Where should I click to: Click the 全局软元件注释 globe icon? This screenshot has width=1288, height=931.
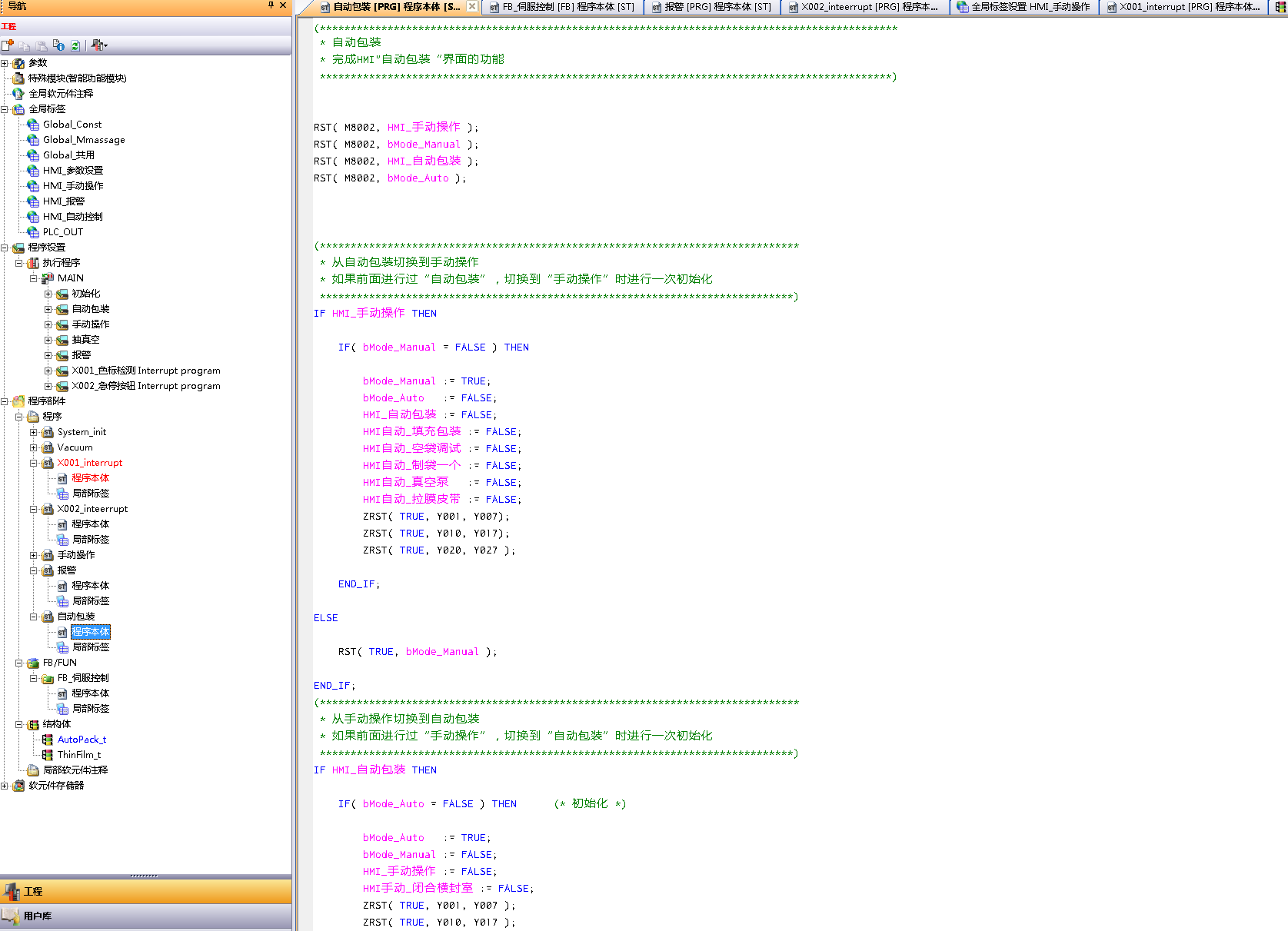tap(18, 94)
